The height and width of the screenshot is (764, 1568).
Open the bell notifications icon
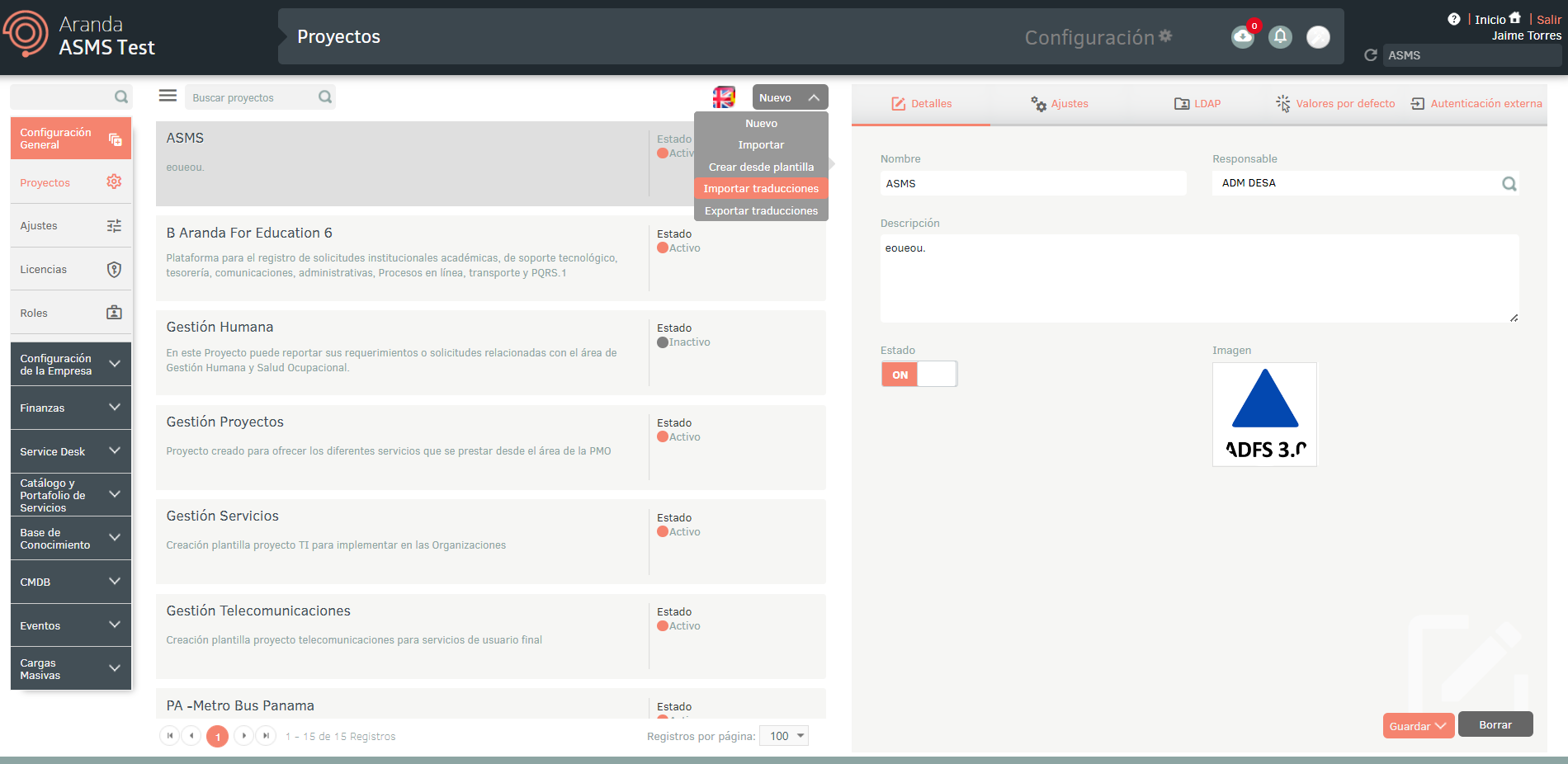[1280, 37]
